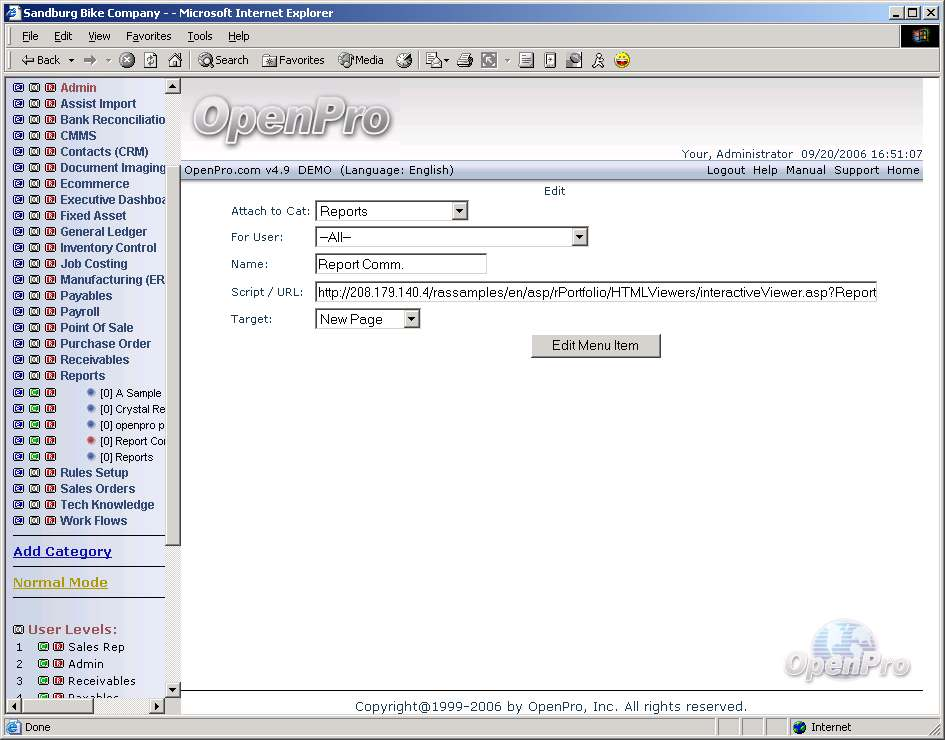This screenshot has width=945, height=740.
Task: Click the Name text field
Action: click(400, 265)
